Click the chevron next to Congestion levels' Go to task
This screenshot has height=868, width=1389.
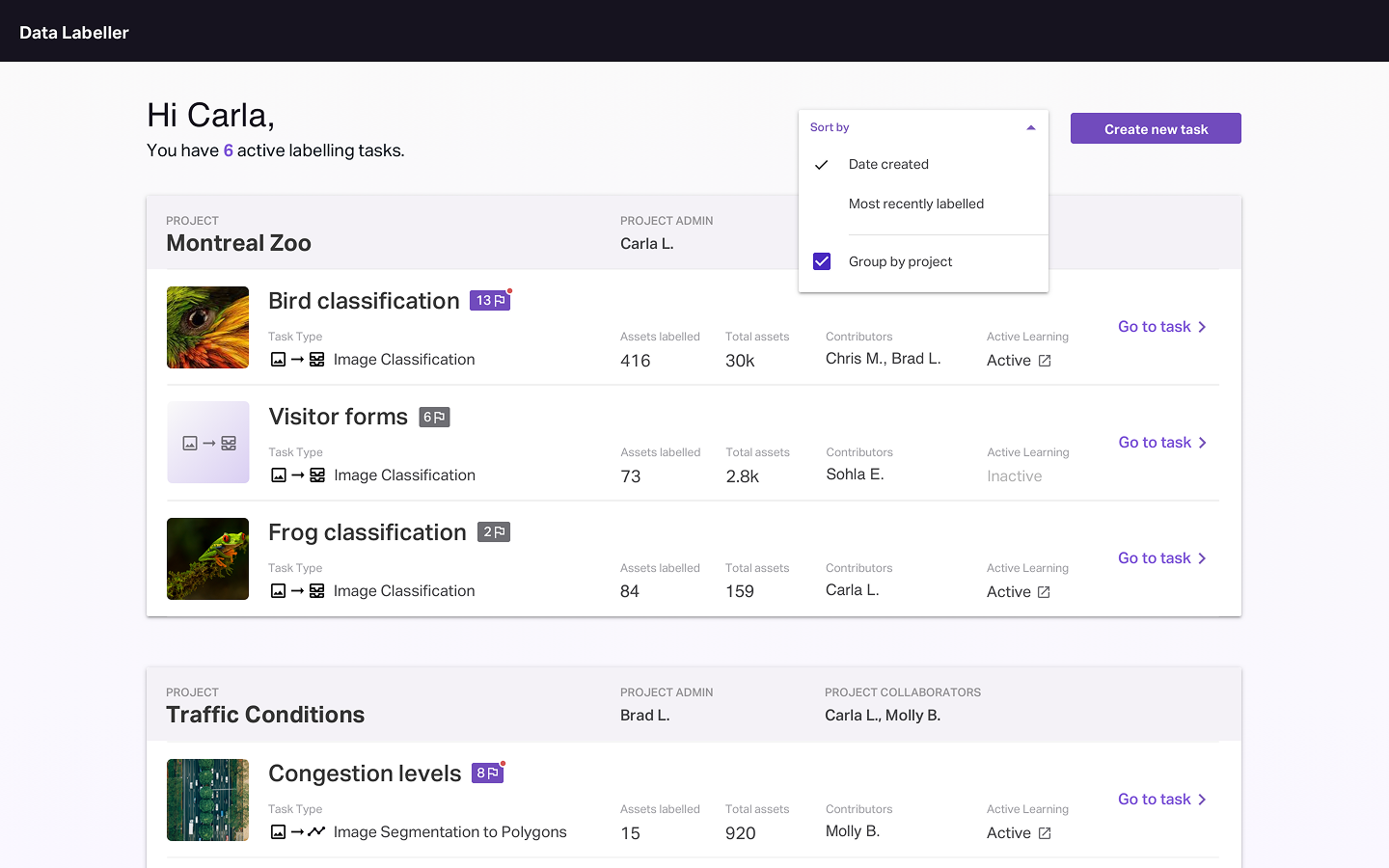click(1202, 800)
